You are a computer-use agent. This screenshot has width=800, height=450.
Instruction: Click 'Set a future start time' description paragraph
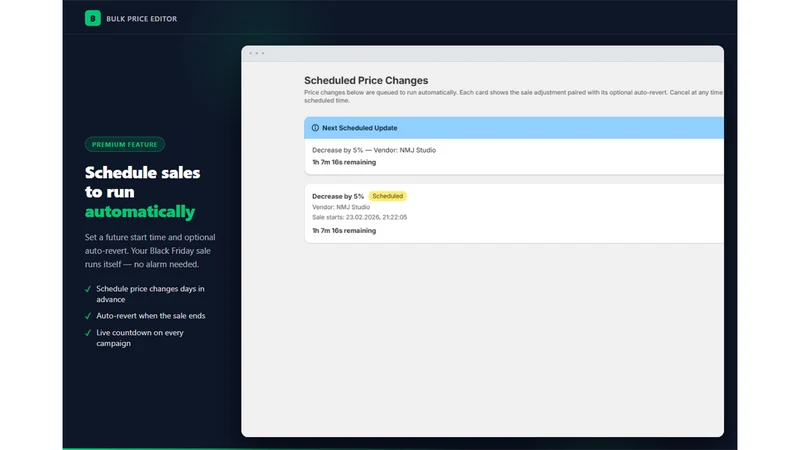150,251
